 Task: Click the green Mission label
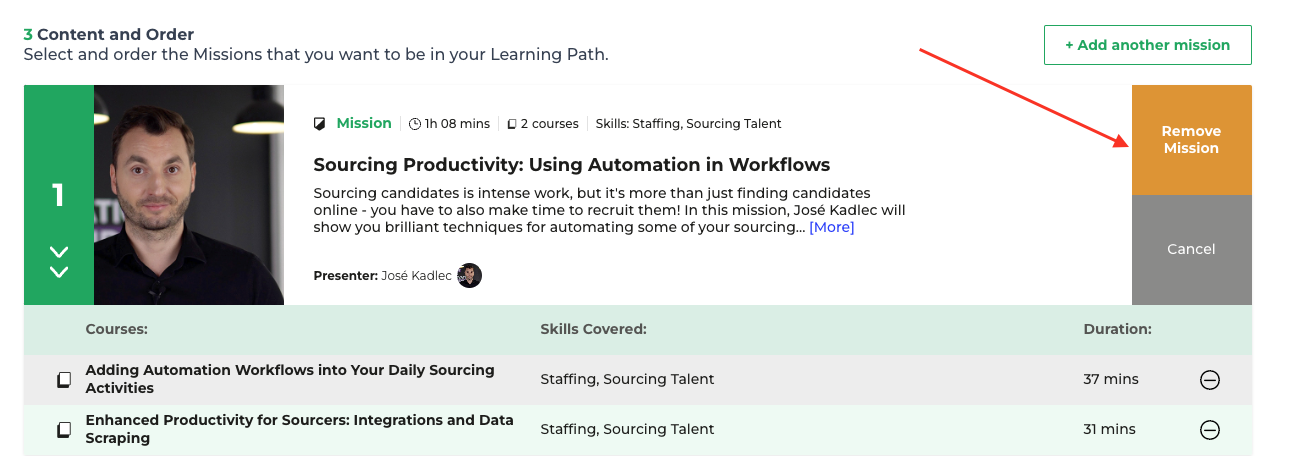tap(364, 123)
